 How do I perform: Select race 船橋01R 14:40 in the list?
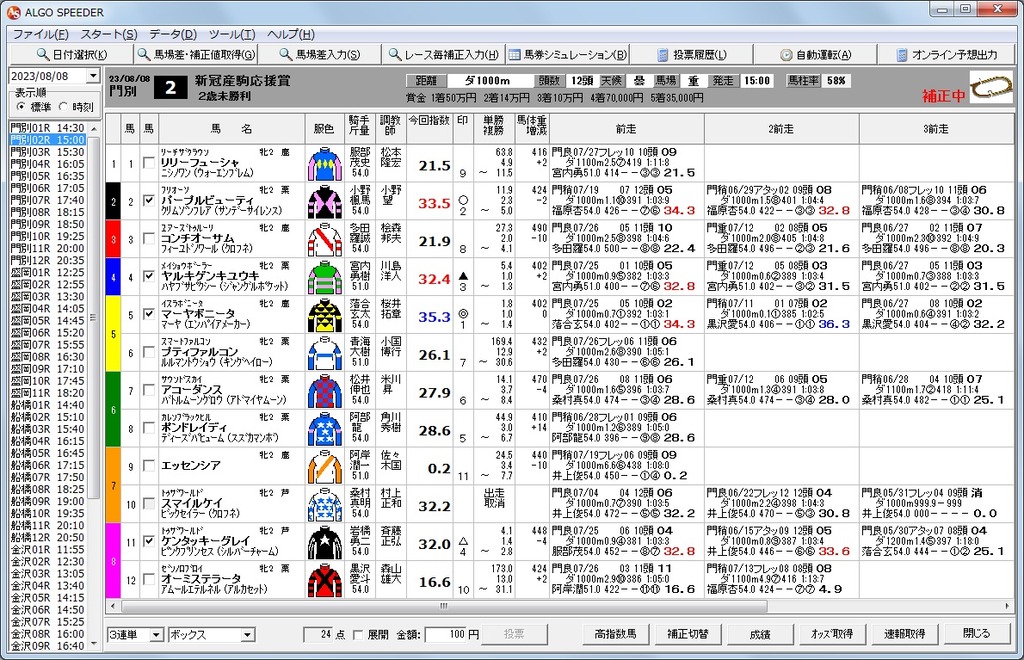48,405
